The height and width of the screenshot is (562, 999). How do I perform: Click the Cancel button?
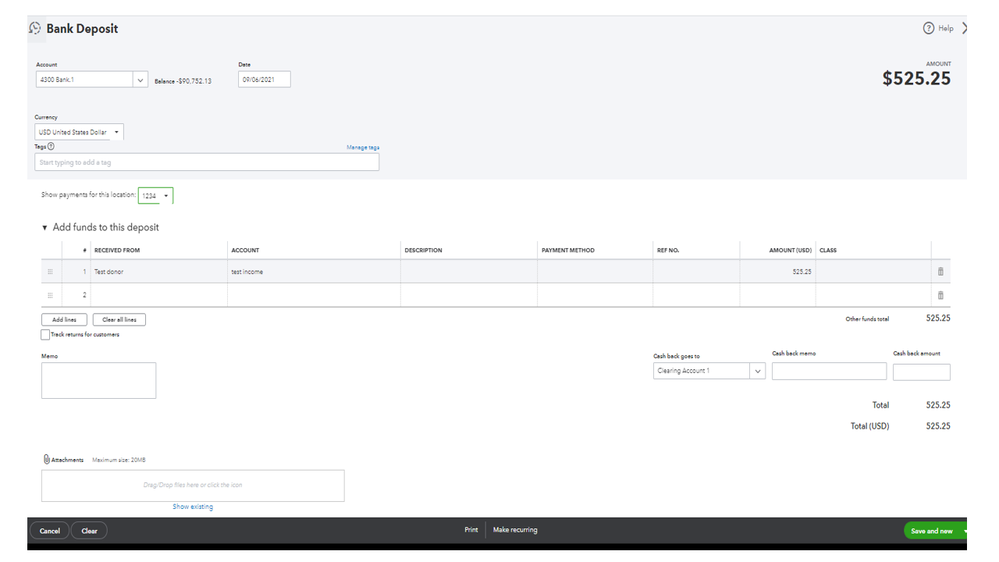pyautogui.click(x=50, y=531)
